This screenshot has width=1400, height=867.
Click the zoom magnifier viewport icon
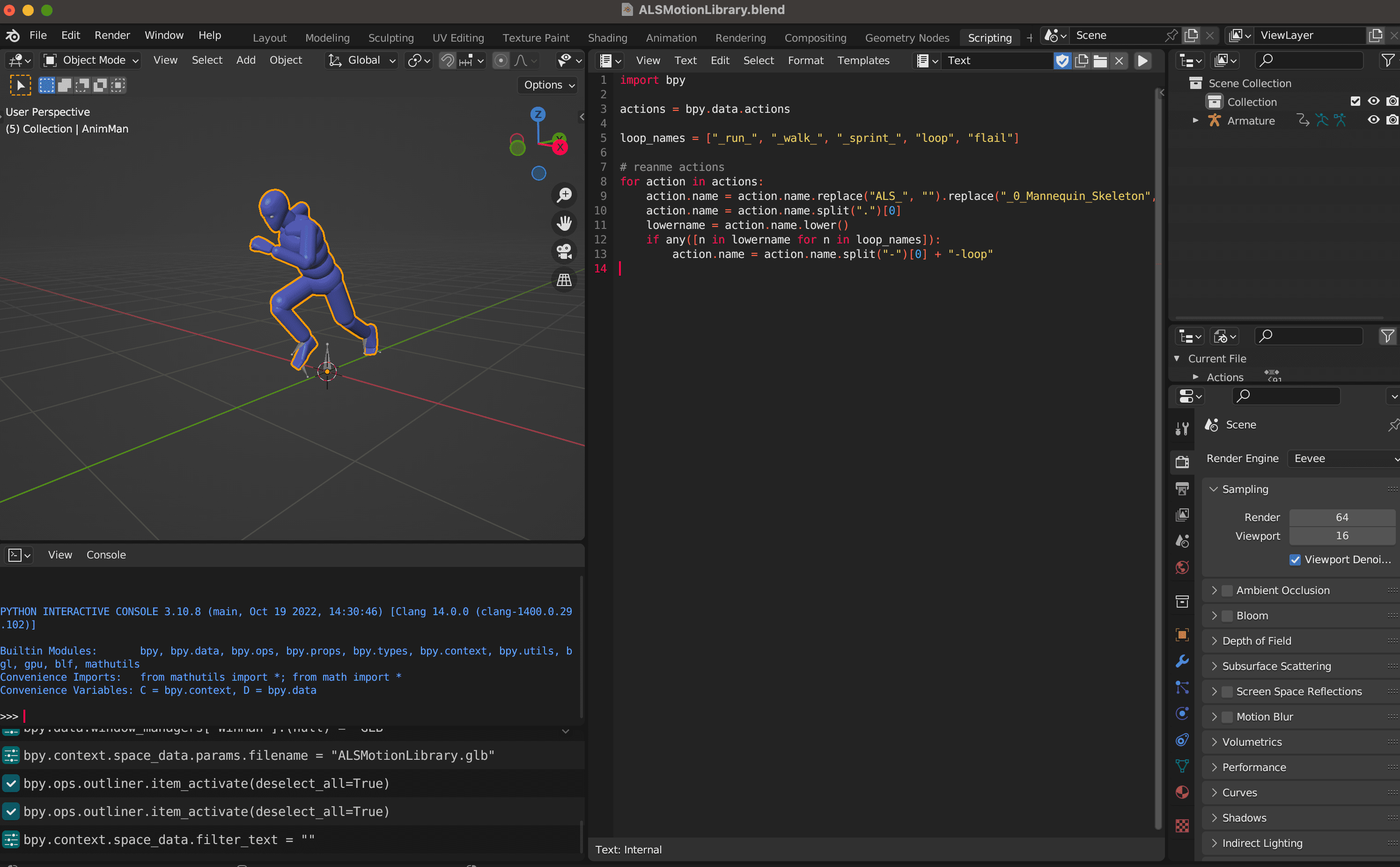point(564,195)
